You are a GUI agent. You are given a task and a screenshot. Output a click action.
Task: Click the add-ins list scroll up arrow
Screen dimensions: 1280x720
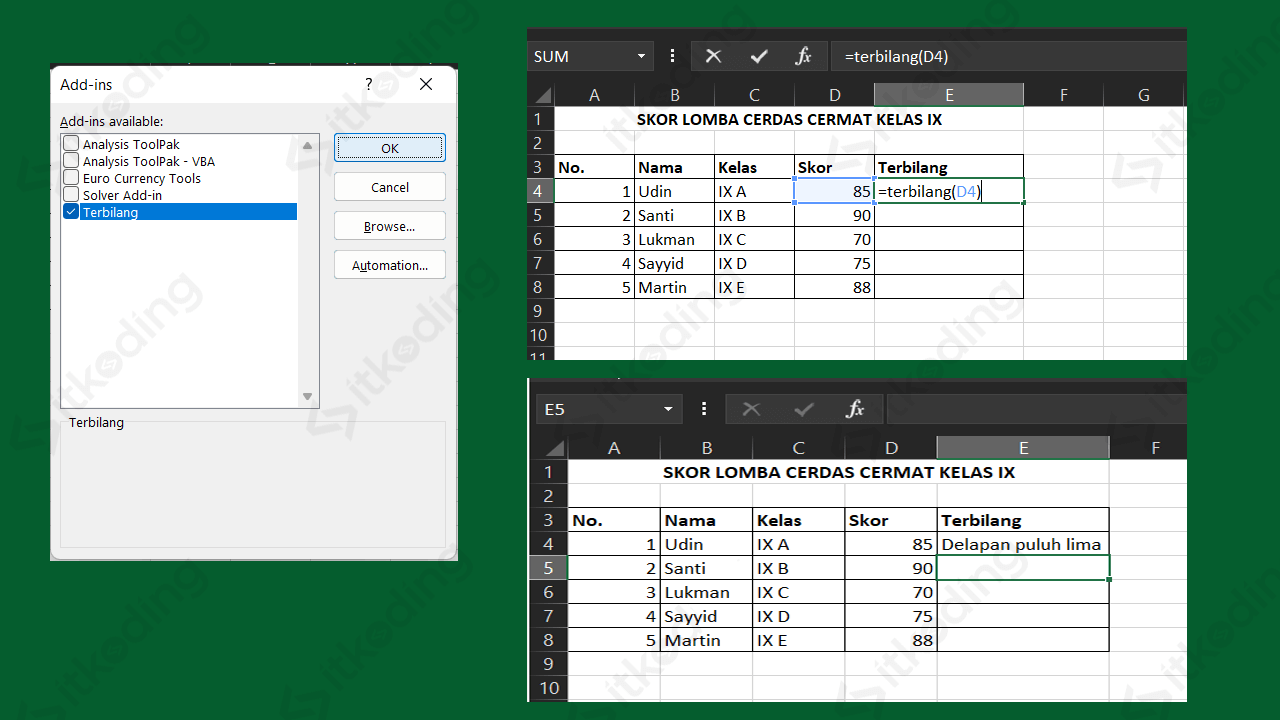(x=308, y=144)
